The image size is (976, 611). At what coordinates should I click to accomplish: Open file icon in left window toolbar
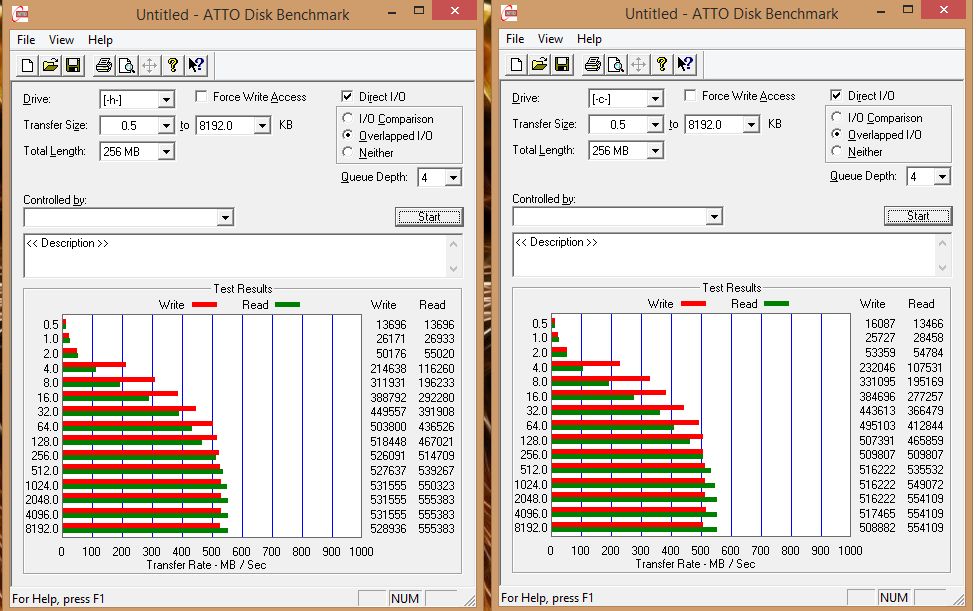point(50,65)
